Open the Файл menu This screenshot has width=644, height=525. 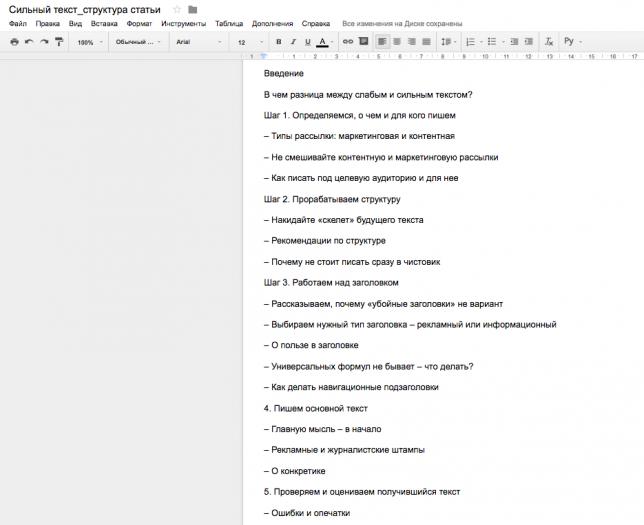[x=18, y=24]
